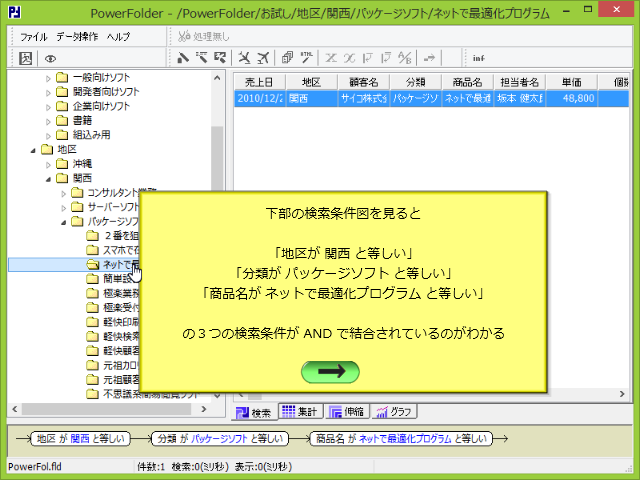Expand the 一般向けソフト folder
The image size is (640, 480).
coord(48,78)
